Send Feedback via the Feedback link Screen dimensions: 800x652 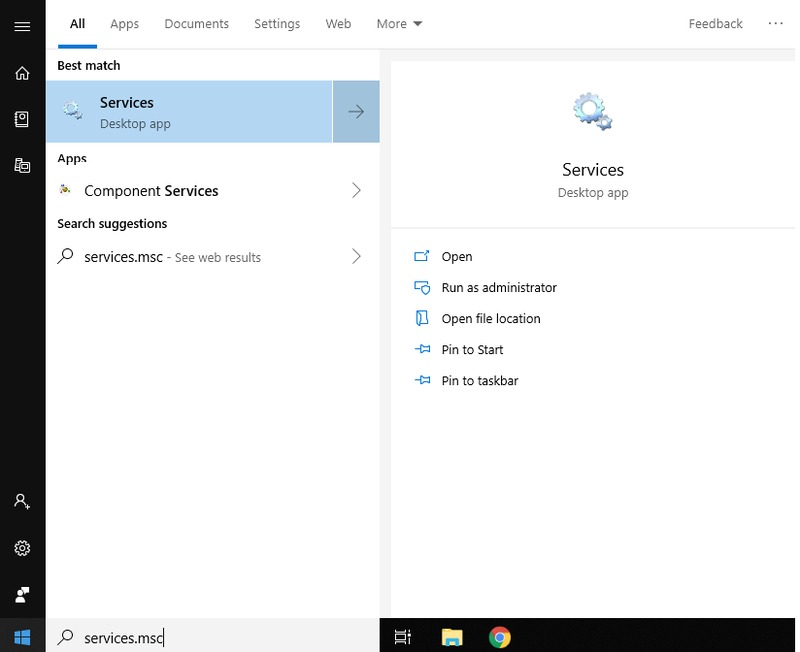715,24
